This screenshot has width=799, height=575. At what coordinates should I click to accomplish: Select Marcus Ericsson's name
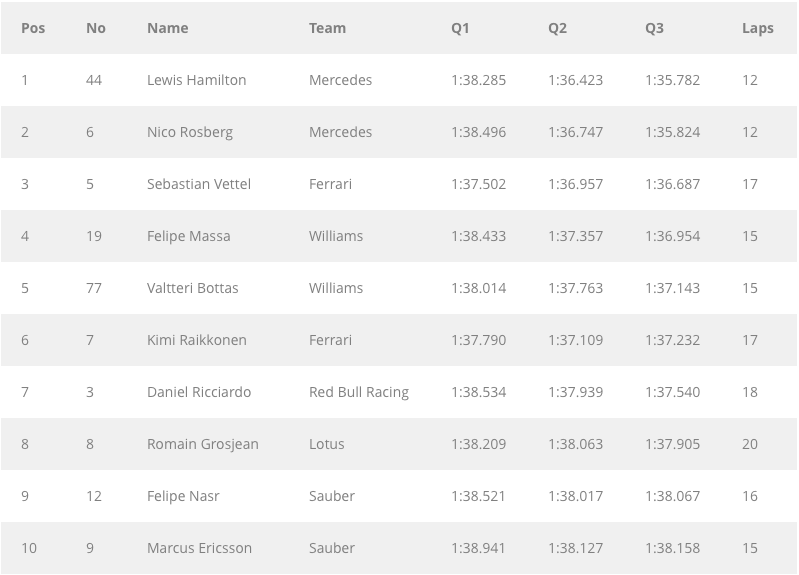tap(199, 548)
